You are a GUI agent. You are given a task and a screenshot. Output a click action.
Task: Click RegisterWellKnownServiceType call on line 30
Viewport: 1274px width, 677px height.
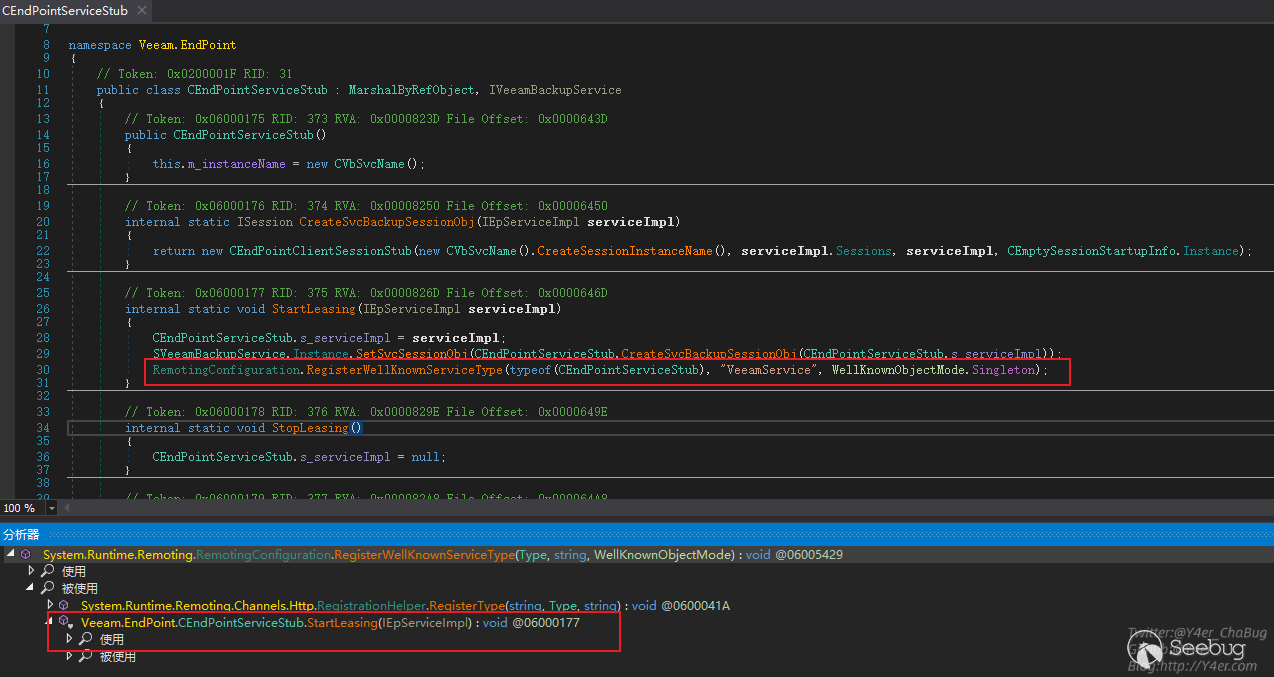[x=403, y=370]
